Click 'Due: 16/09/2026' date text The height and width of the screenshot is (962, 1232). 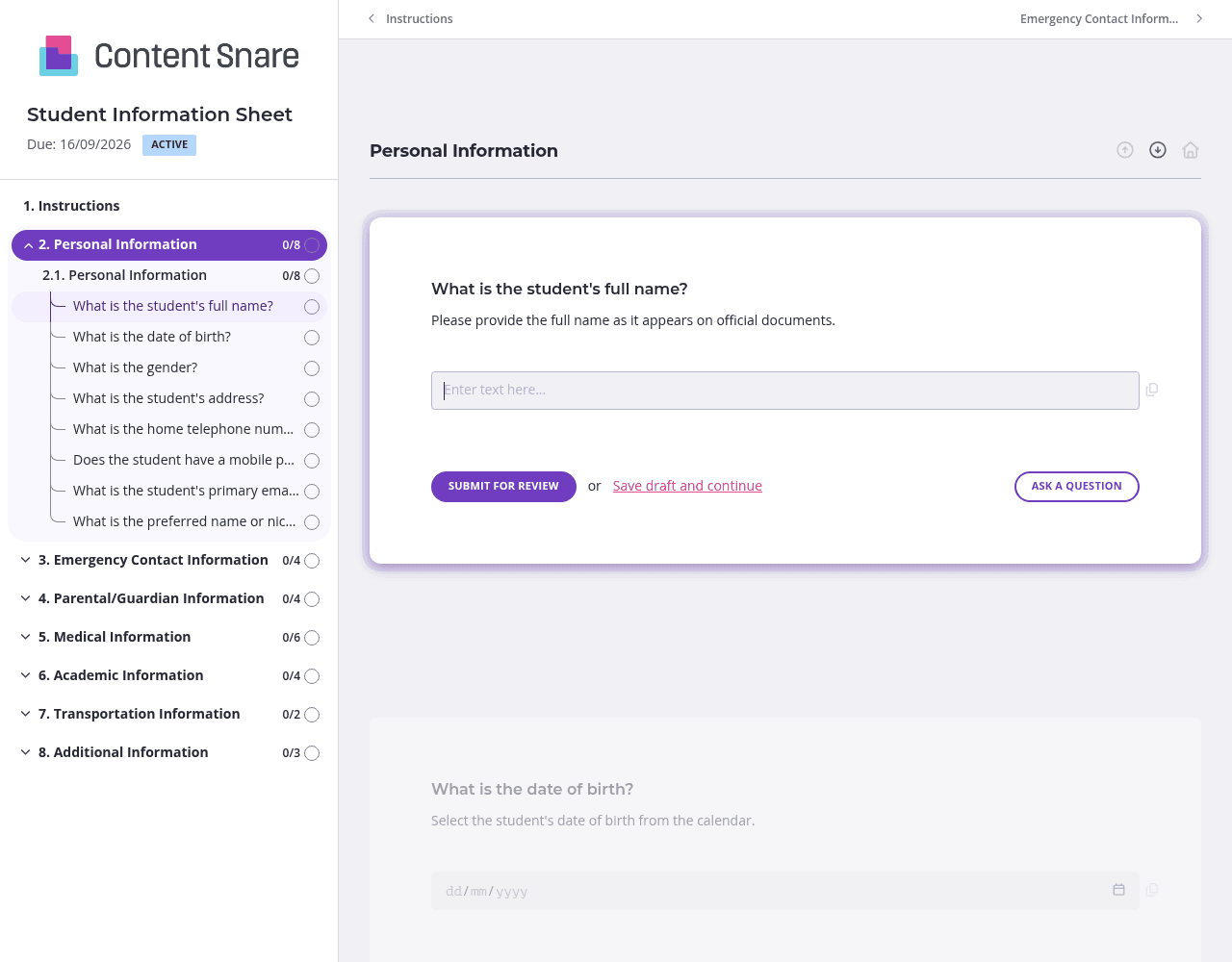(x=79, y=144)
